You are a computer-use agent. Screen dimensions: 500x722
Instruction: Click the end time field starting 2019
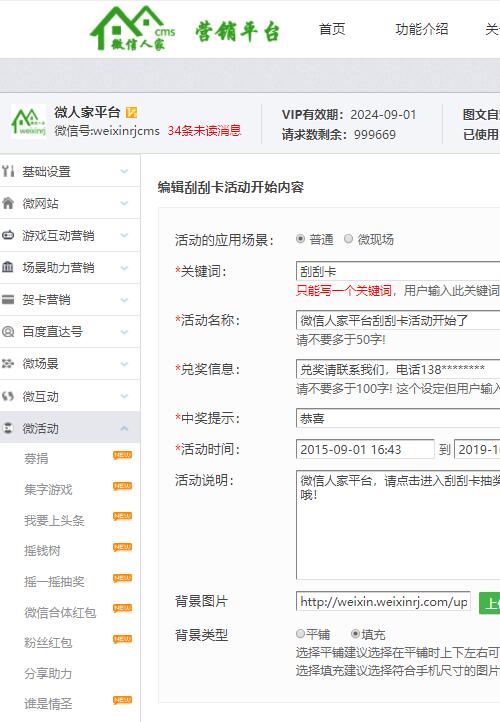click(477, 449)
